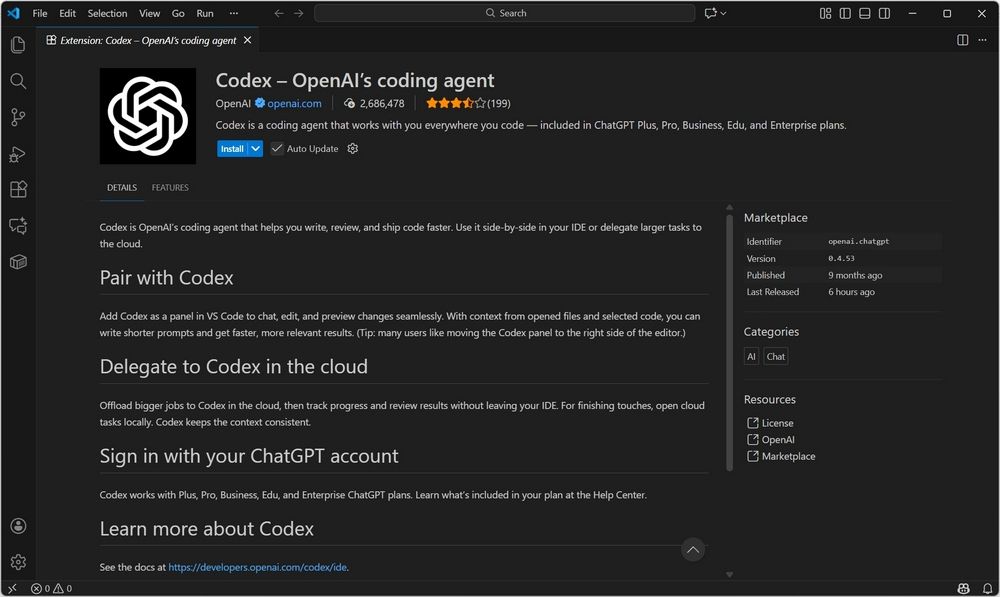Open the Explorer view

(17, 44)
